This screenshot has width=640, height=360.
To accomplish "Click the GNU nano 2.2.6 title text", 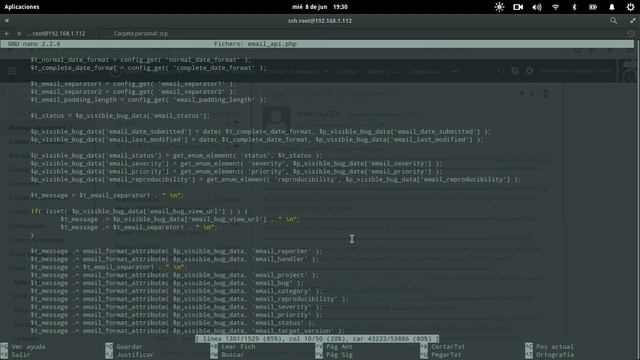I will click(x=34, y=44).
